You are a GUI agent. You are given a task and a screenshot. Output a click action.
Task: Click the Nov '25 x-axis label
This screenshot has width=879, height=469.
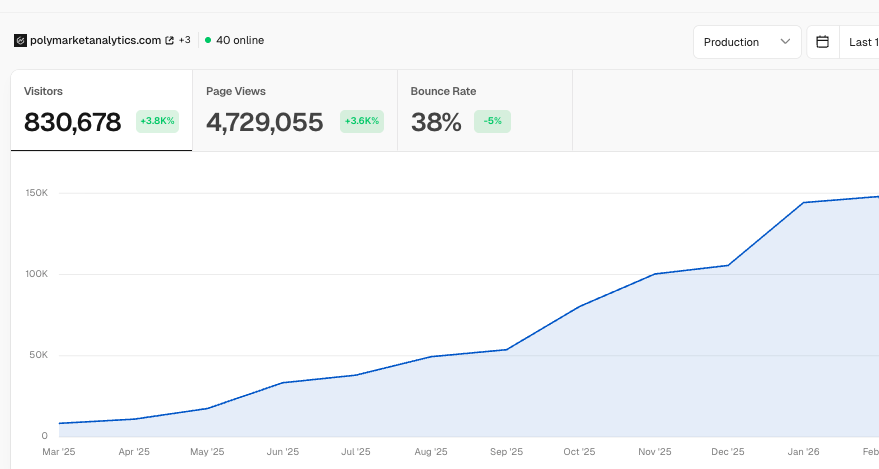tap(655, 452)
